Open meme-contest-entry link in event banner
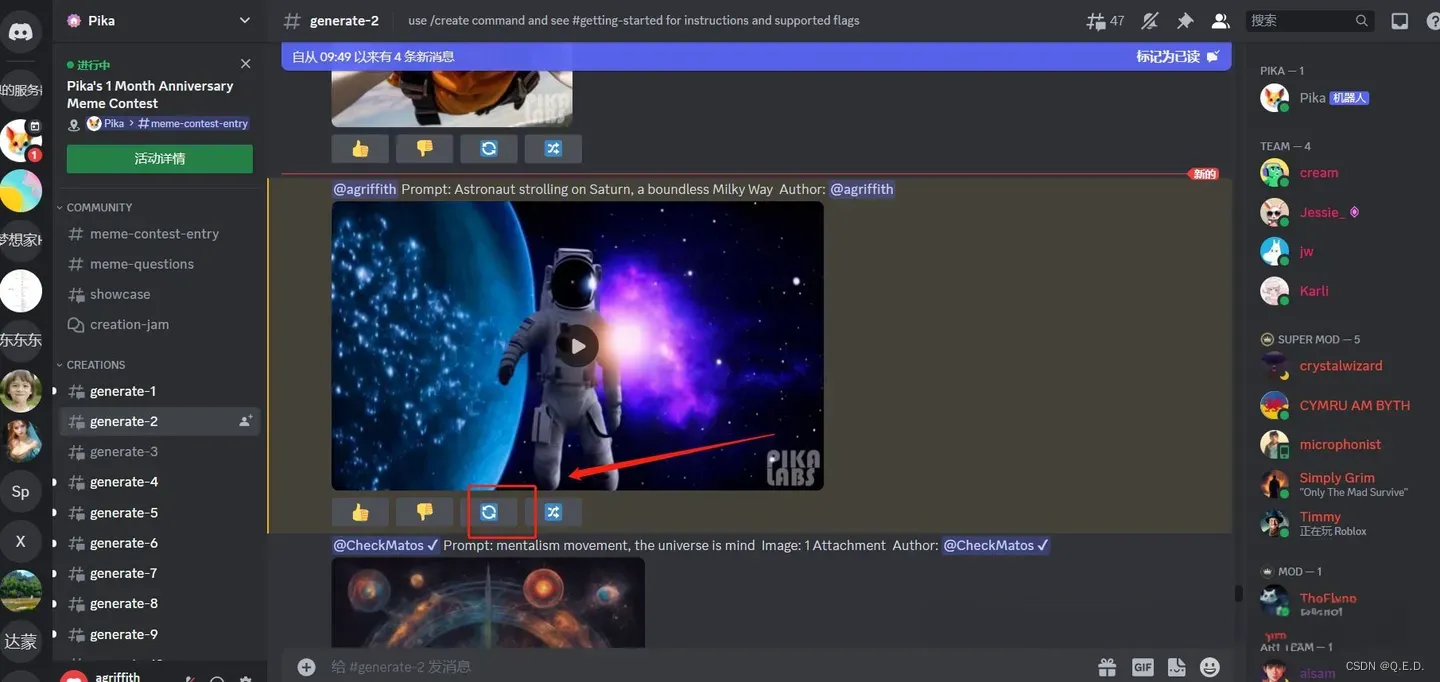1440x682 pixels. (x=192, y=124)
